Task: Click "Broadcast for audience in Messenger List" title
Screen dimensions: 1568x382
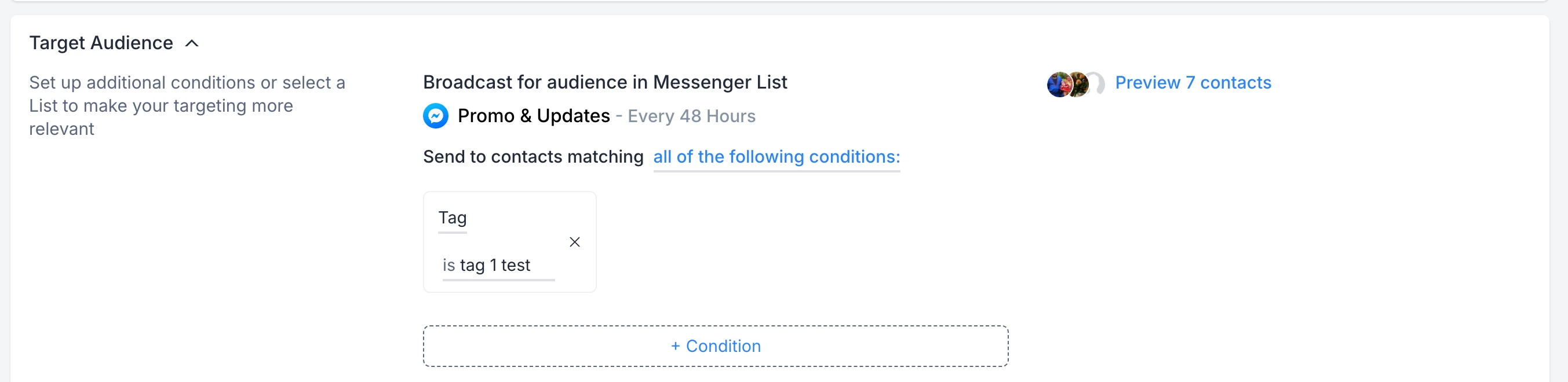Action: coord(604,82)
